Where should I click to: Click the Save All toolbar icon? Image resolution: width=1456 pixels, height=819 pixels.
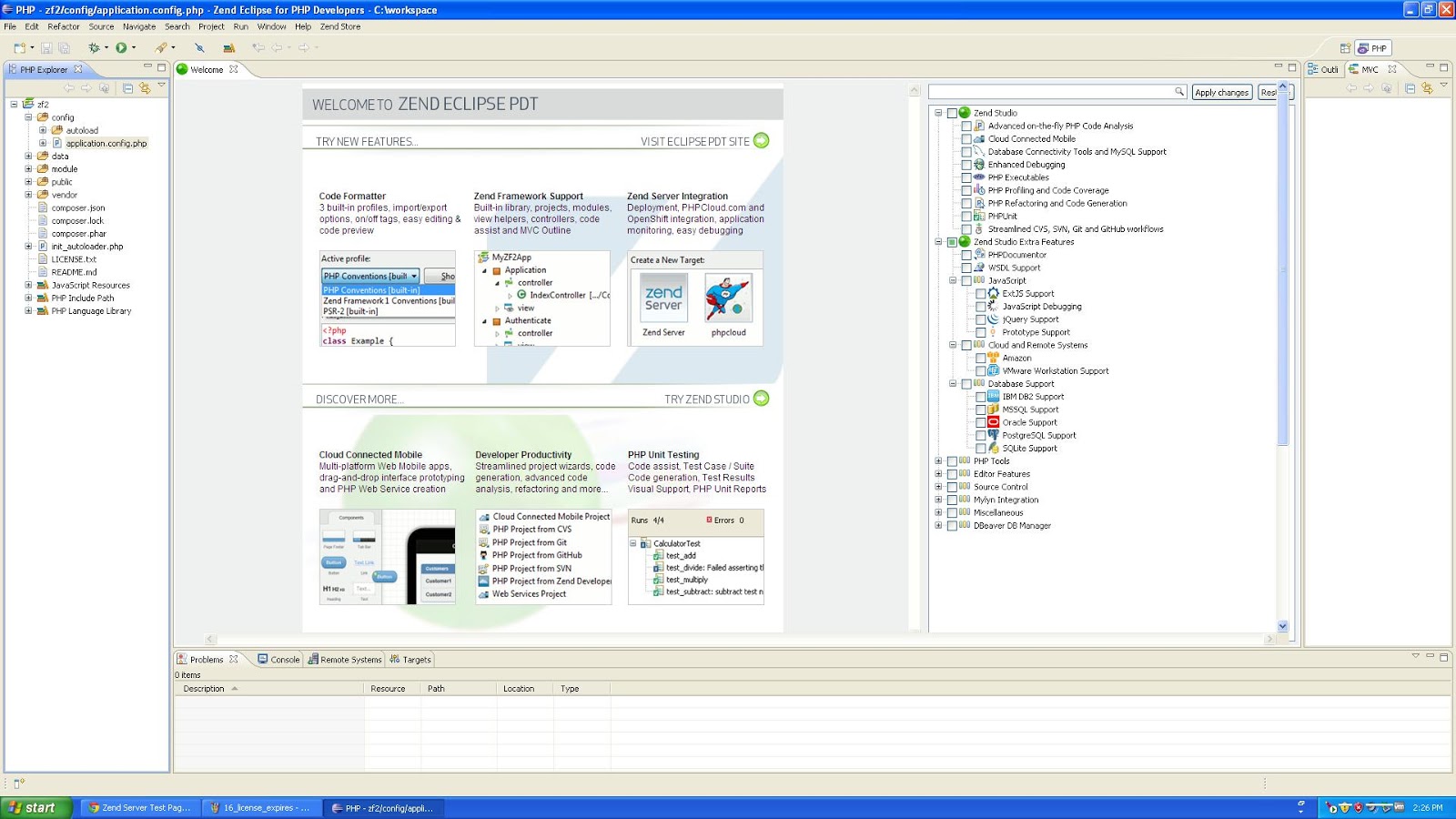[x=64, y=48]
